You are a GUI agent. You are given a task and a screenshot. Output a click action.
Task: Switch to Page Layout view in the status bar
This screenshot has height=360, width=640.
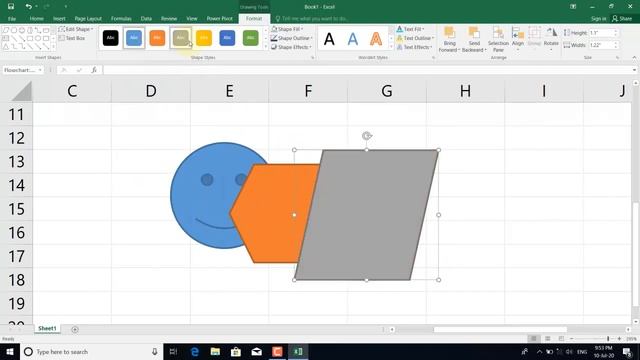click(548, 338)
